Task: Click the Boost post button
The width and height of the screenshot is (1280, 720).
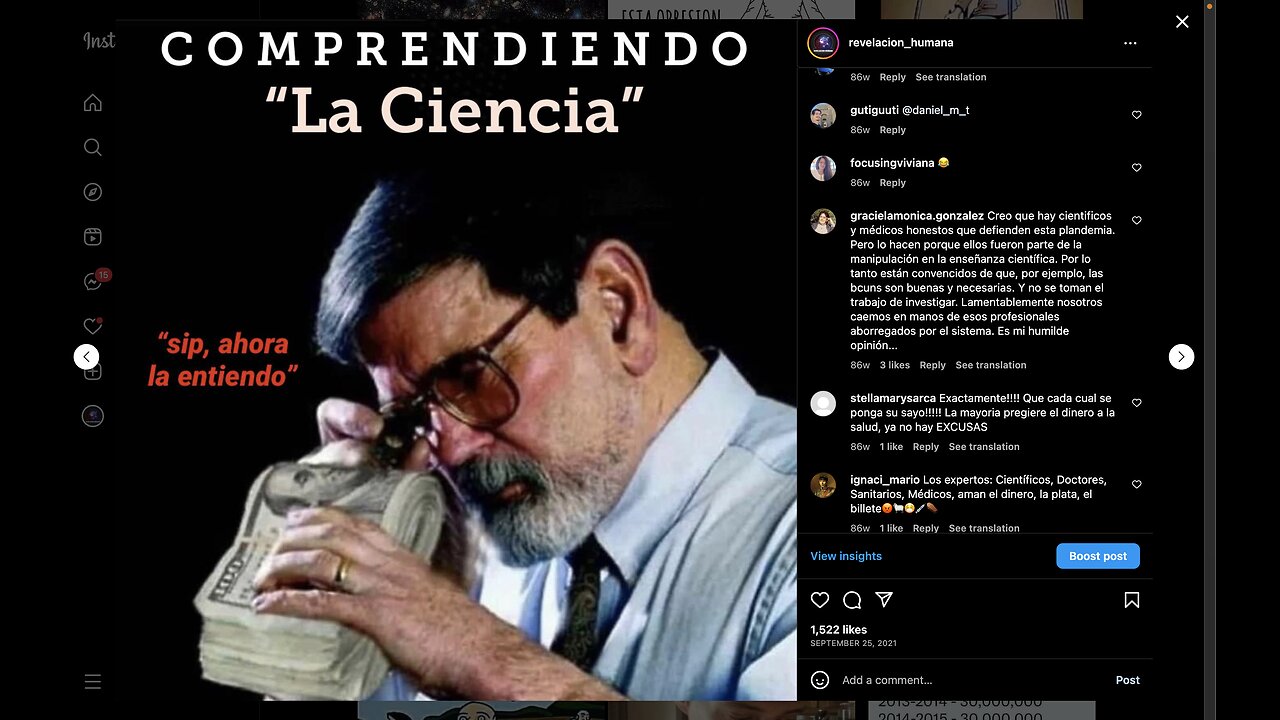Action: (1098, 556)
